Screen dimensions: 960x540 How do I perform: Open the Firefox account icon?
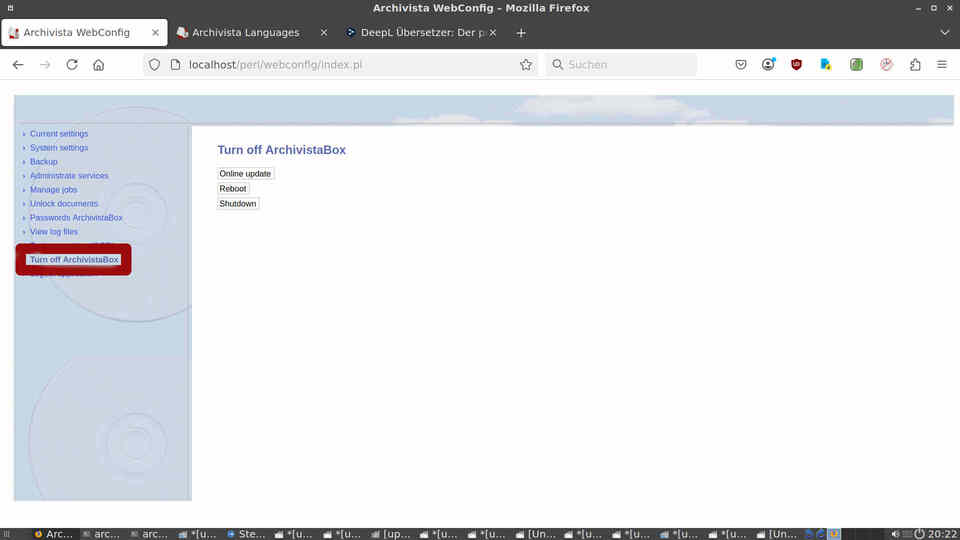(768, 64)
